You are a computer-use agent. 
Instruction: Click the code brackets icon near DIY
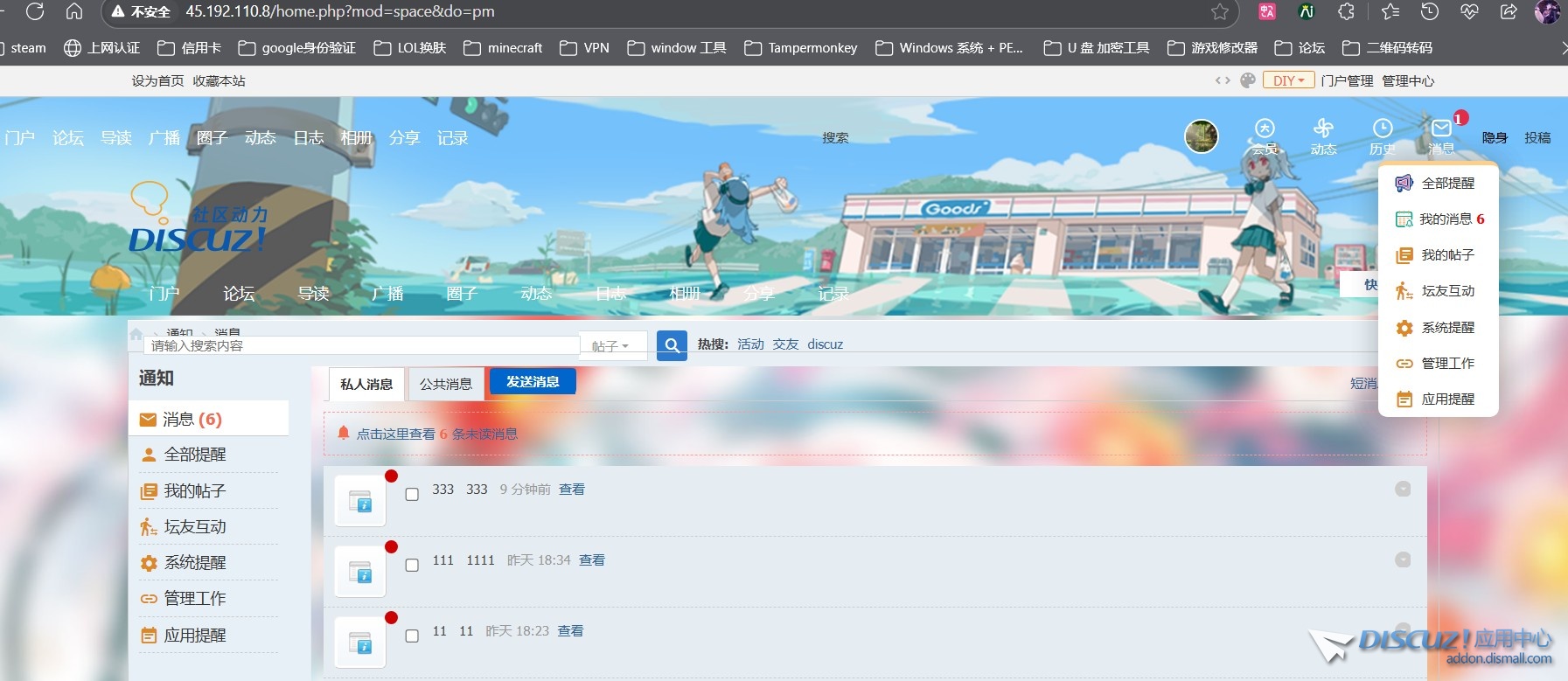pyautogui.click(x=1223, y=80)
